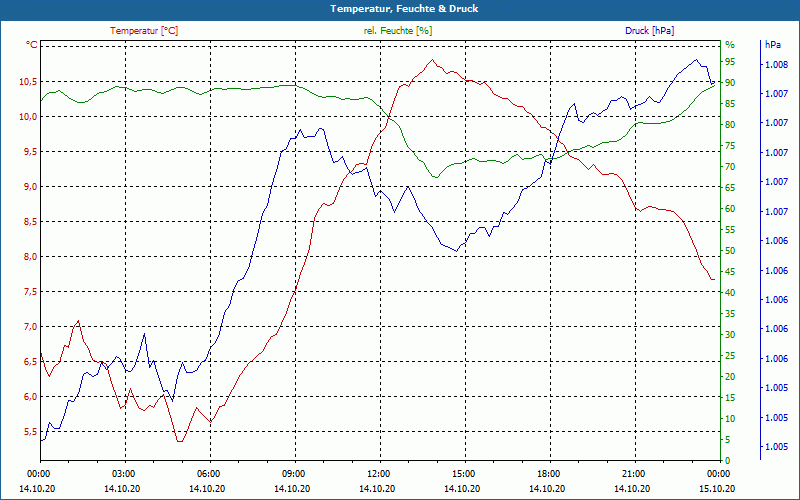Viewport: 800px width, 500px height.
Task: Click the '20' humidity axis value
Action: point(730,377)
